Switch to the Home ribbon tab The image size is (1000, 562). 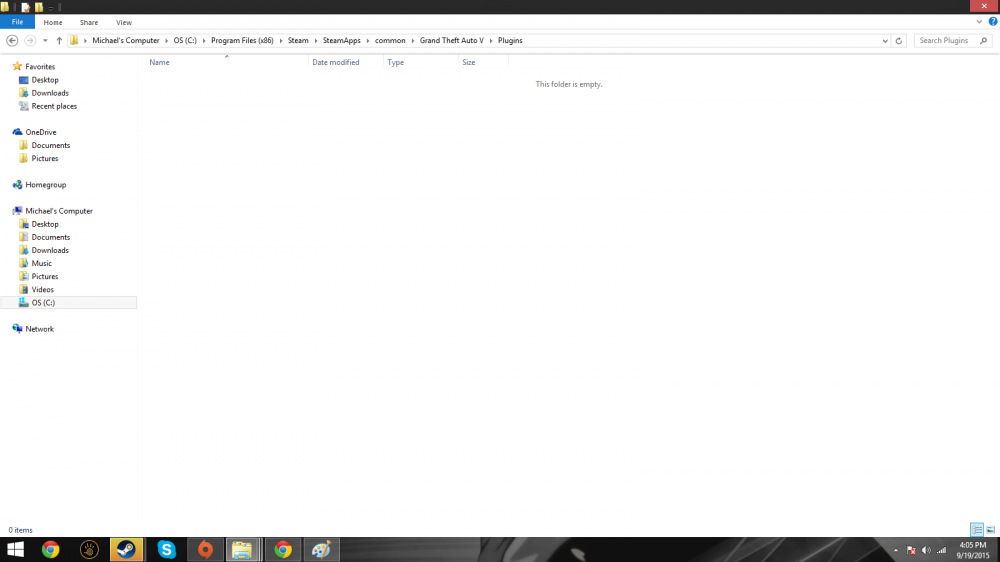53,22
